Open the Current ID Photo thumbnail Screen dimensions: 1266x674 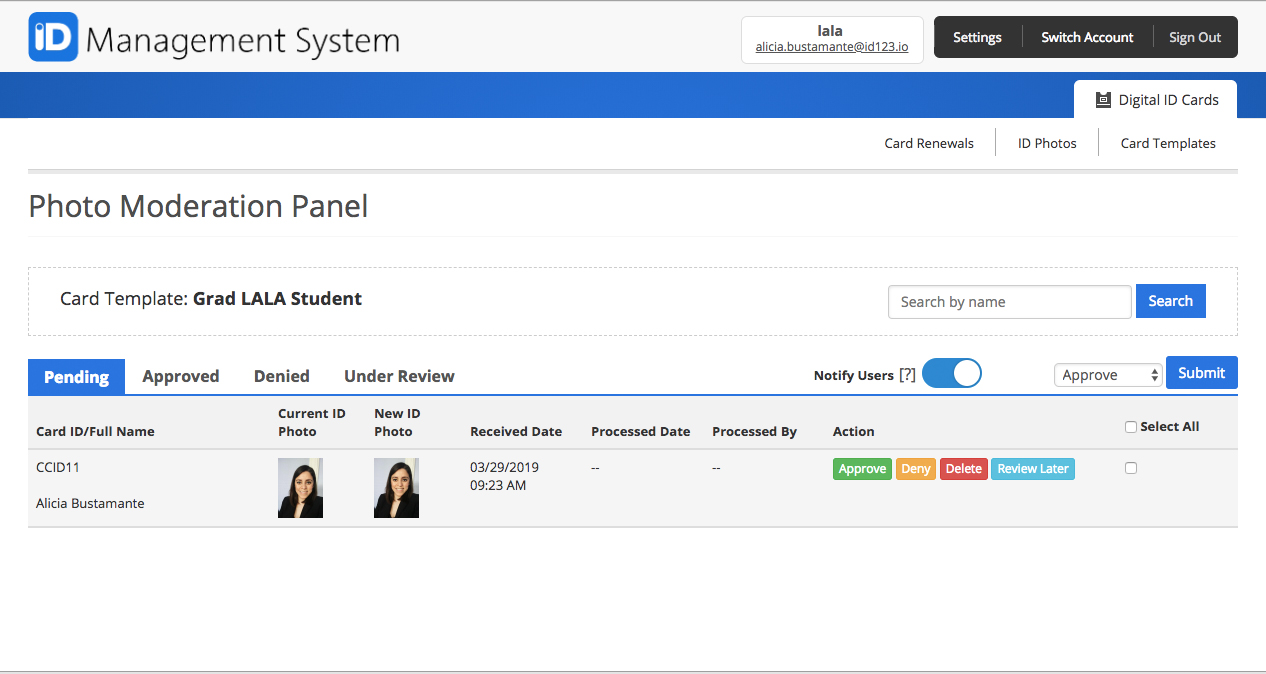tap(300, 488)
